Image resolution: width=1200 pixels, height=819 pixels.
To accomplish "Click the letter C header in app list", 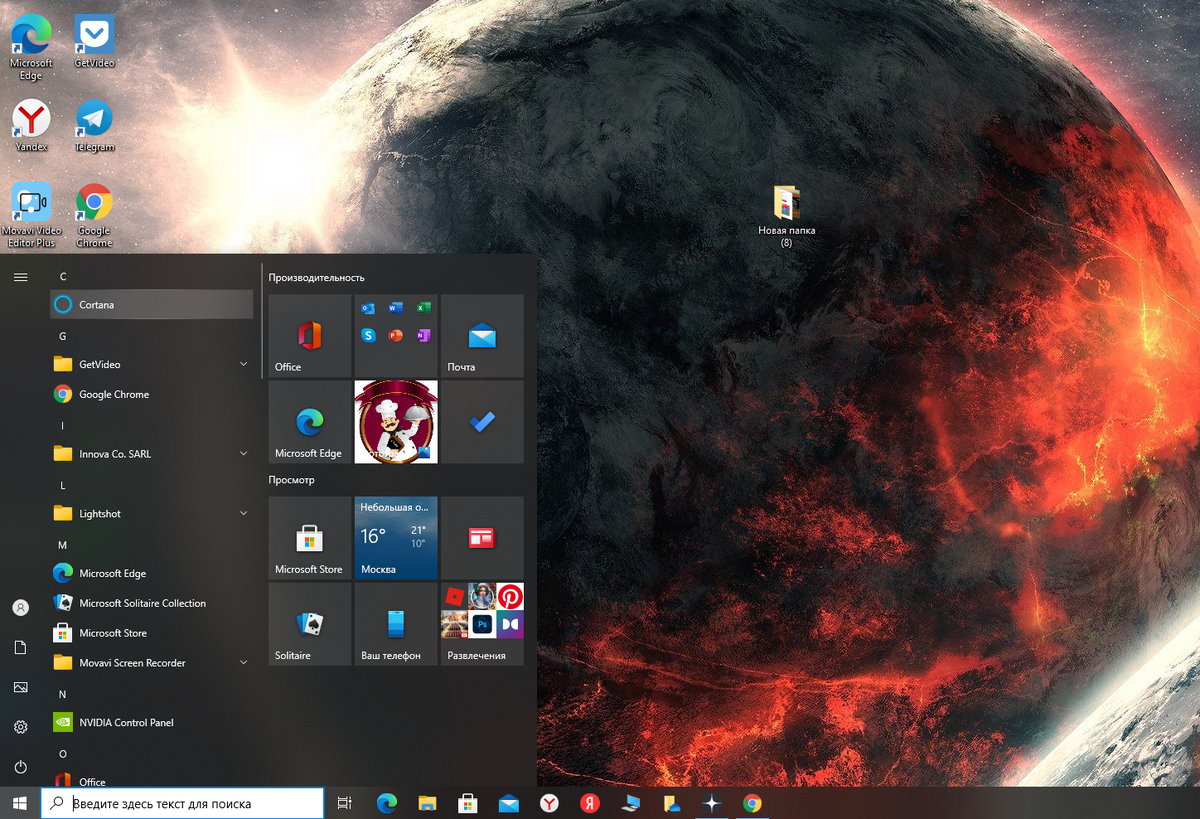I will pyautogui.click(x=63, y=276).
